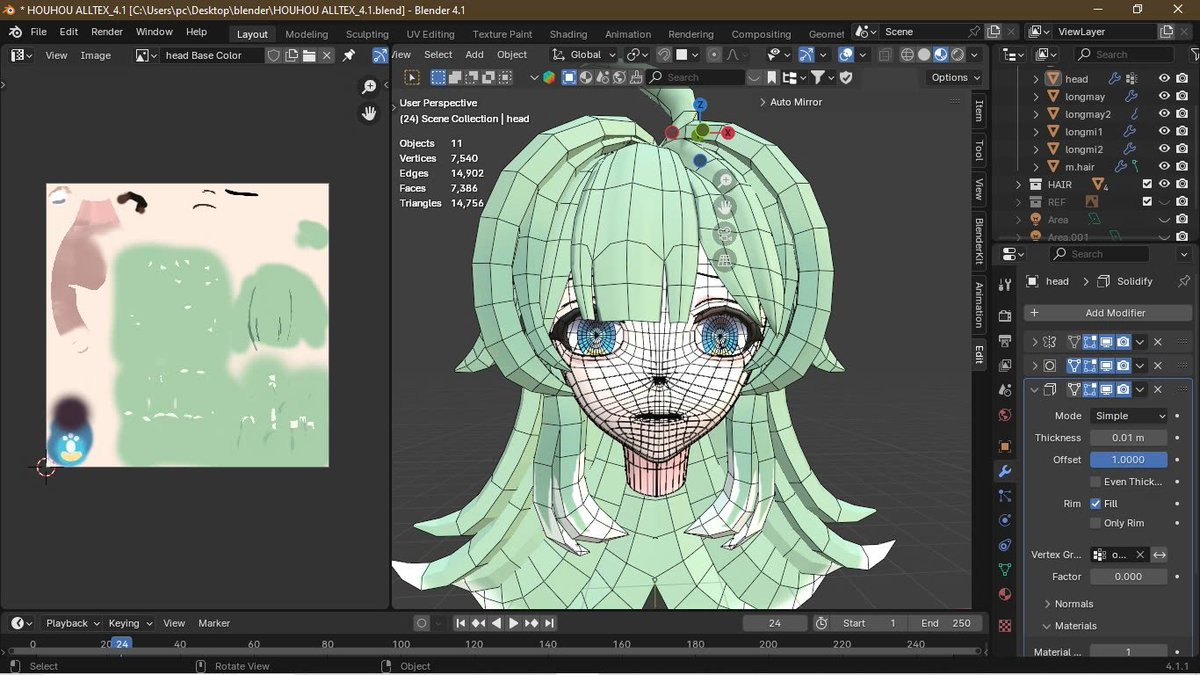Toggle camera view gizmo in viewport

pos(725,234)
